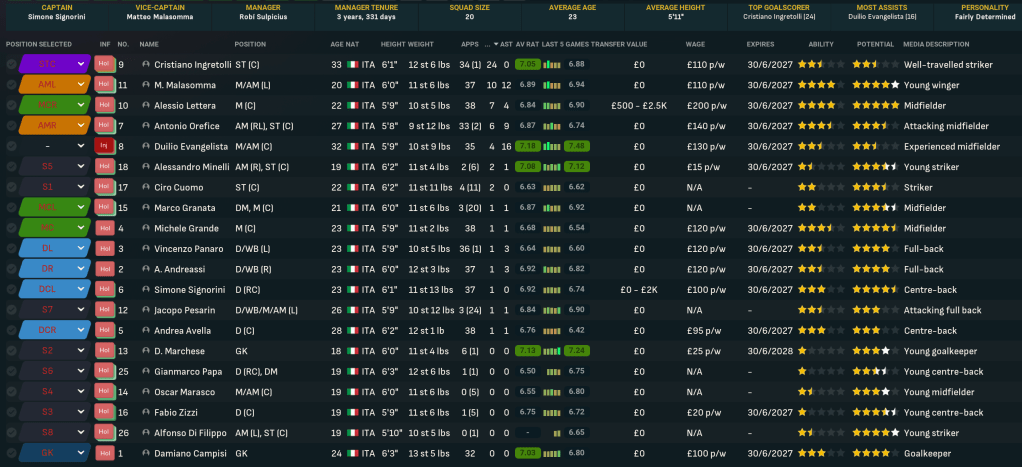The height and width of the screenshot is (467, 1022).
Task: Toggle the selection tick for Ciro Cuomo's row
Action: (11, 187)
